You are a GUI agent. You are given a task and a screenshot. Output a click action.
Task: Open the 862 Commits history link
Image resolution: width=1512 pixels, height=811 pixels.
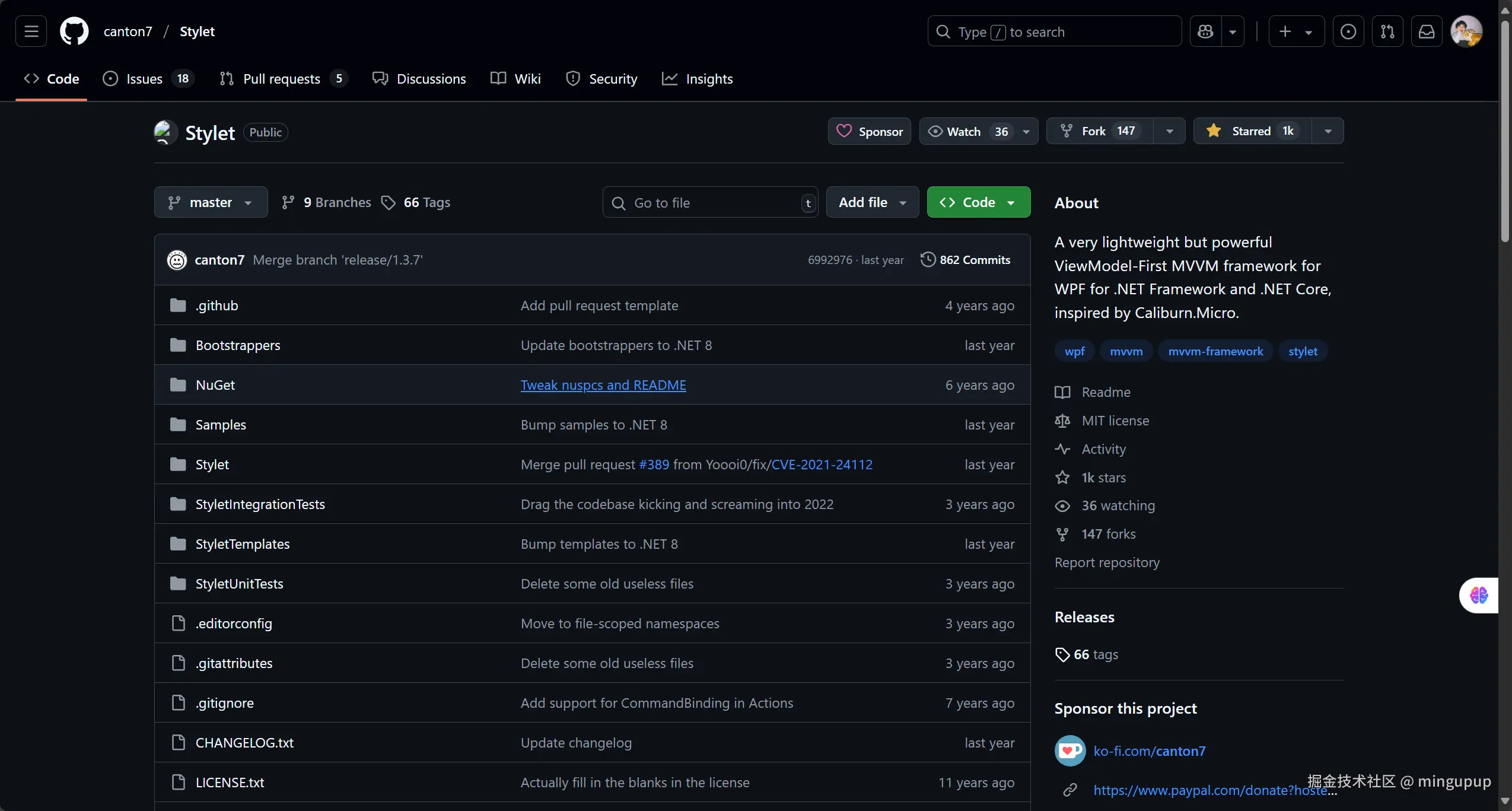pyautogui.click(x=966, y=260)
